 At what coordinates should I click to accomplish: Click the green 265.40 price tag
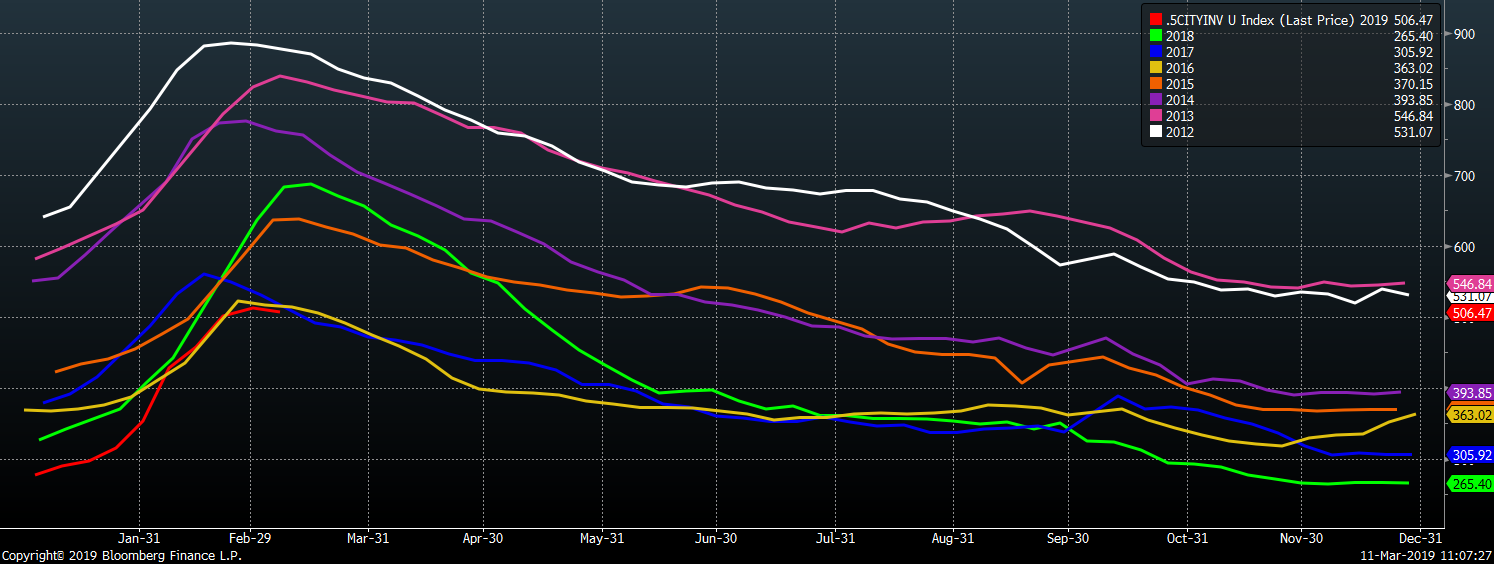coord(1470,484)
